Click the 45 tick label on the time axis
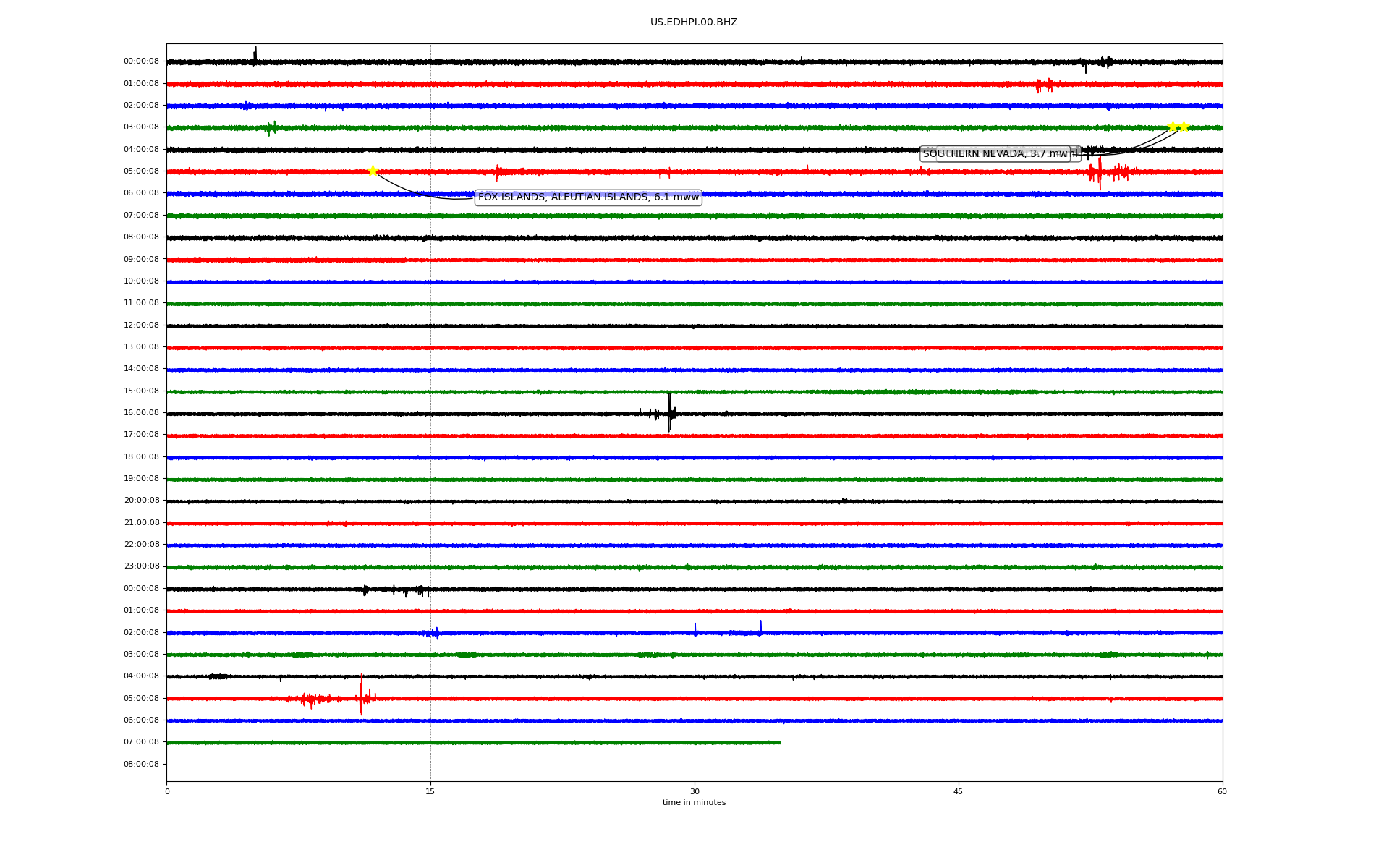The width and height of the screenshot is (1389, 868). (x=959, y=791)
